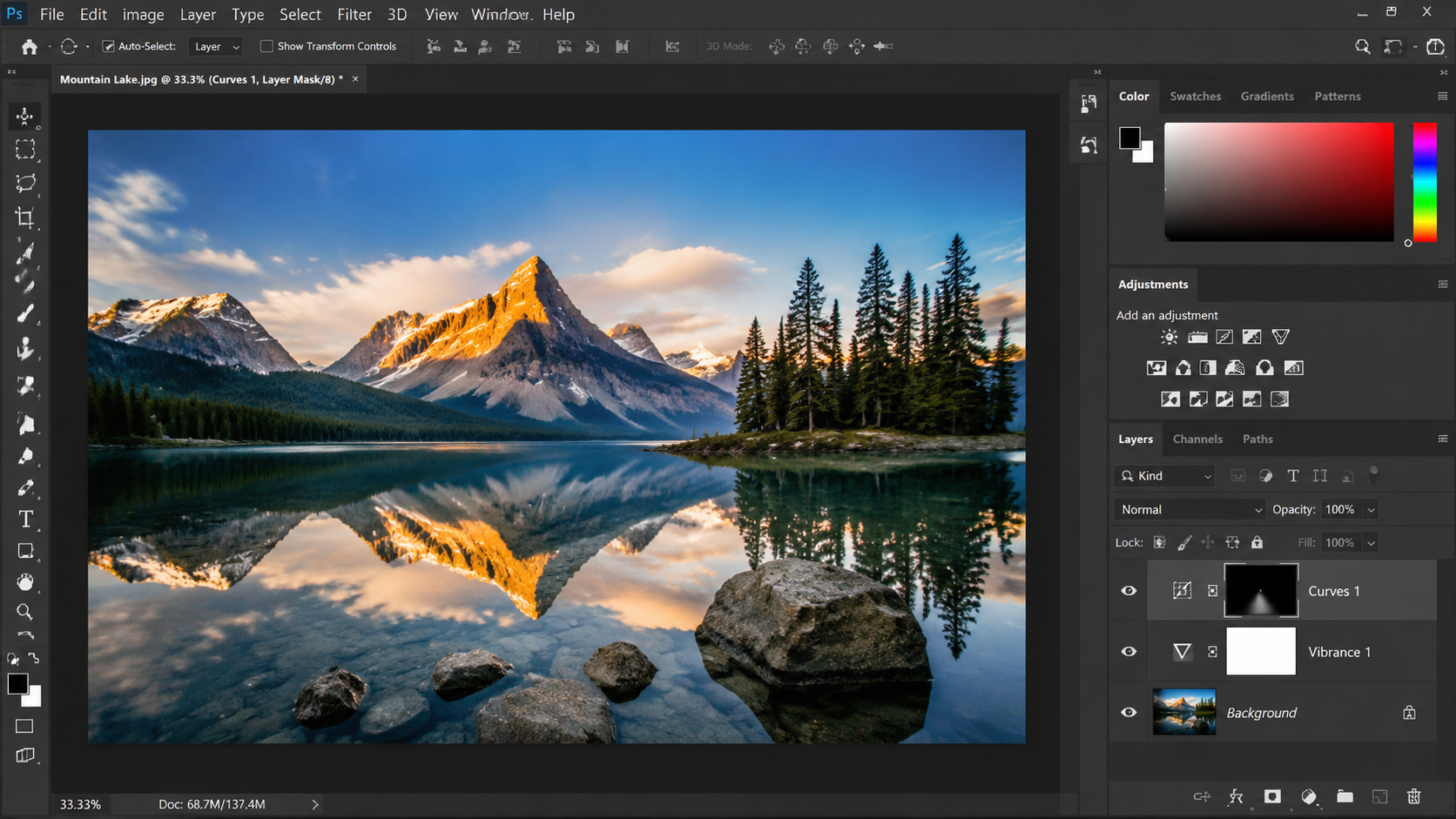Add a Levels adjustment
This screenshot has height=819, width=1456.
click(x=1197, y=337)
